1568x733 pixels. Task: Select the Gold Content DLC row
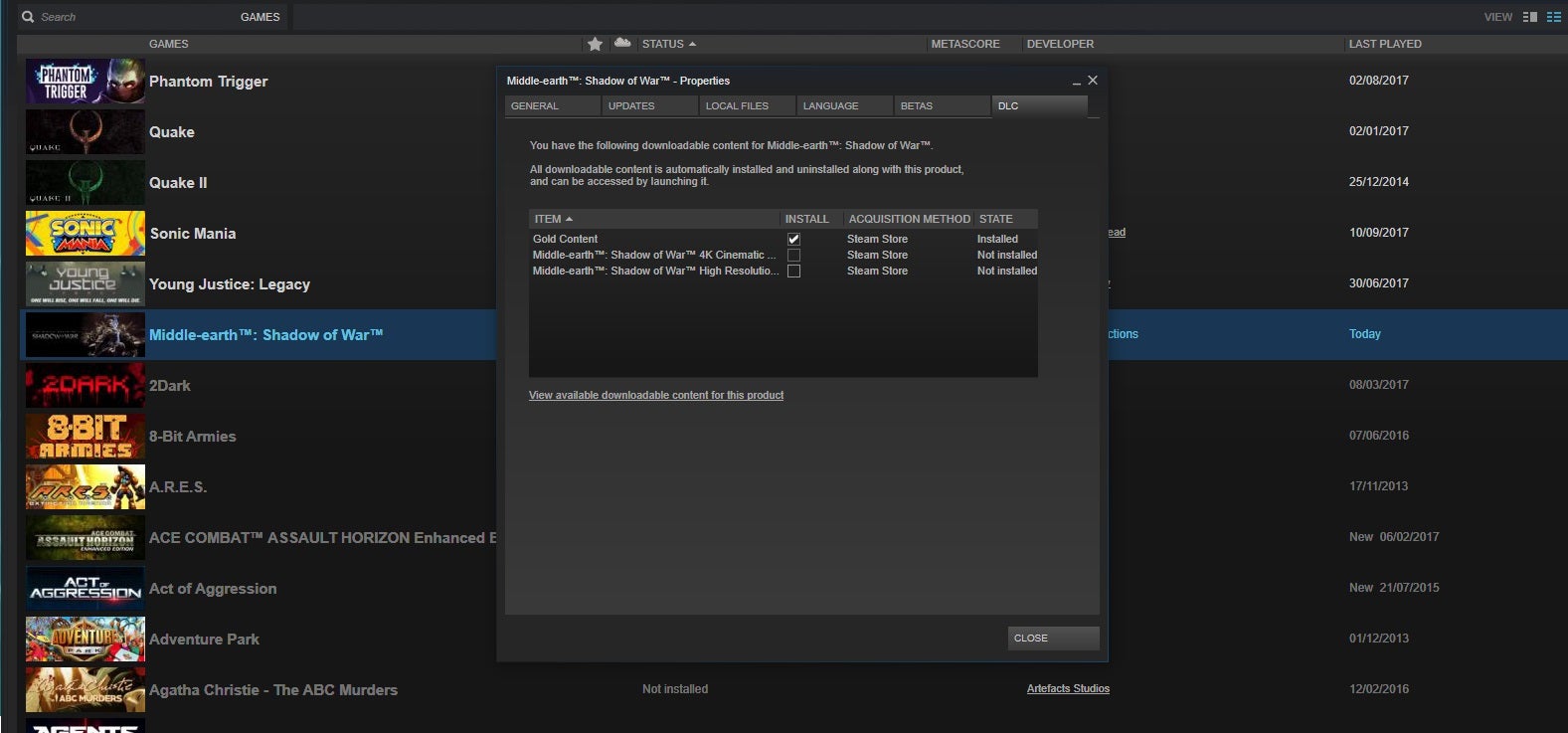click(784, 239)
